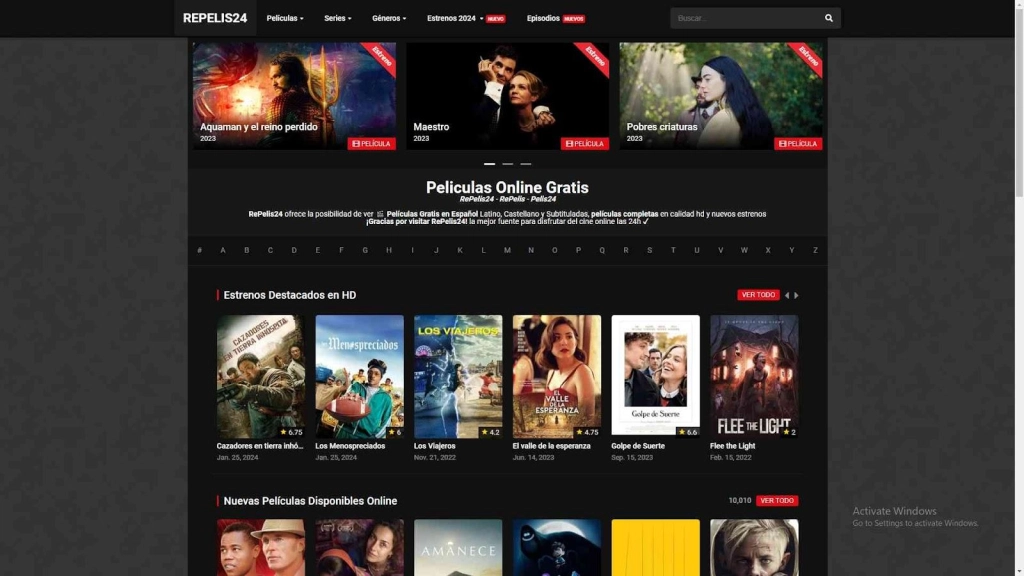This screenshot has width=1024, height=576.
Task: Select the first carousel slide indicator
Action: point(489,164)
